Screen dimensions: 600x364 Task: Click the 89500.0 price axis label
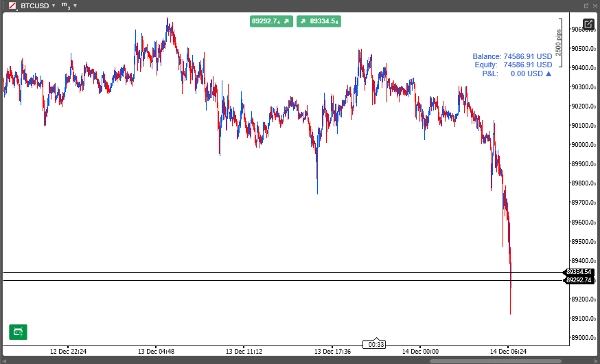(x=583, y=242)
